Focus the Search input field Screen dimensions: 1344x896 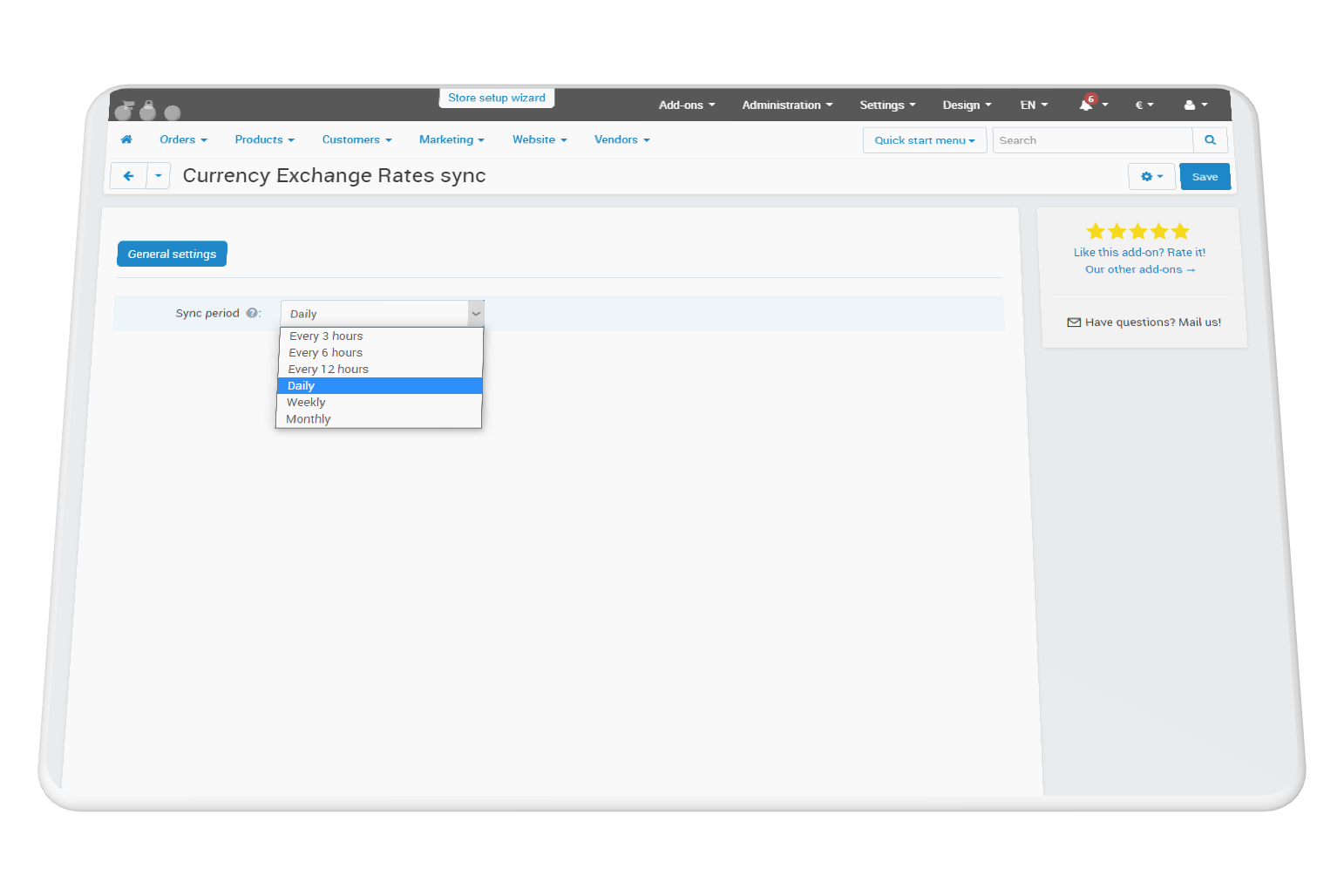coord(1091,140)
